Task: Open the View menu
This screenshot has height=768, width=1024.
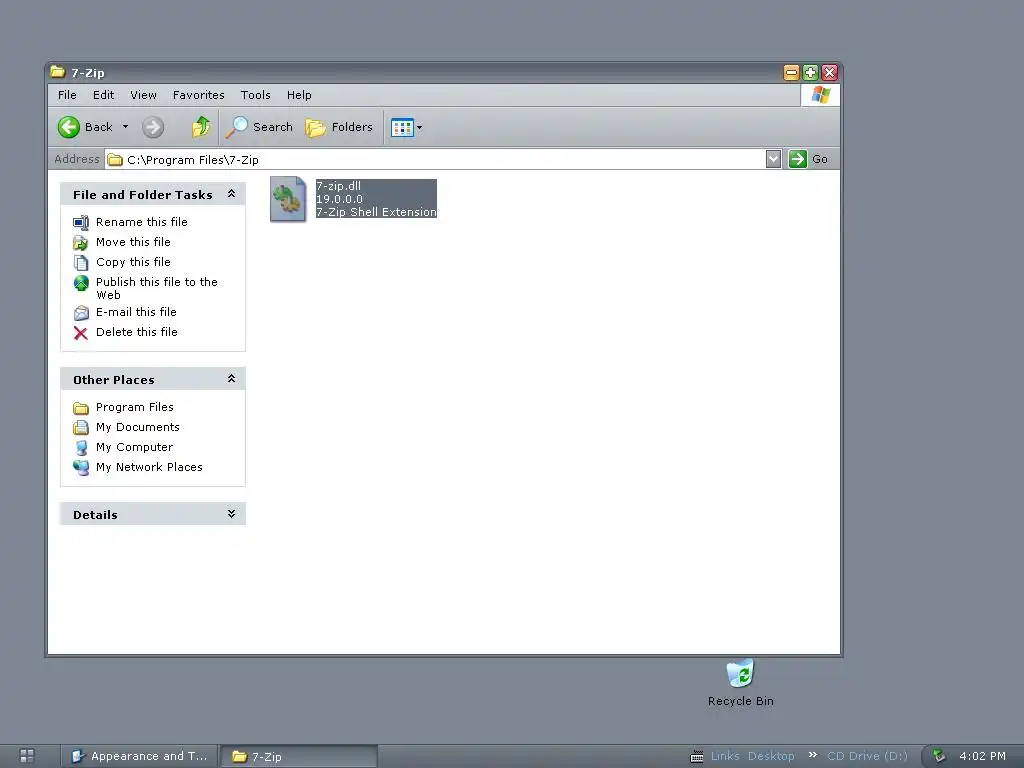Action: click(x=143, y=95)
